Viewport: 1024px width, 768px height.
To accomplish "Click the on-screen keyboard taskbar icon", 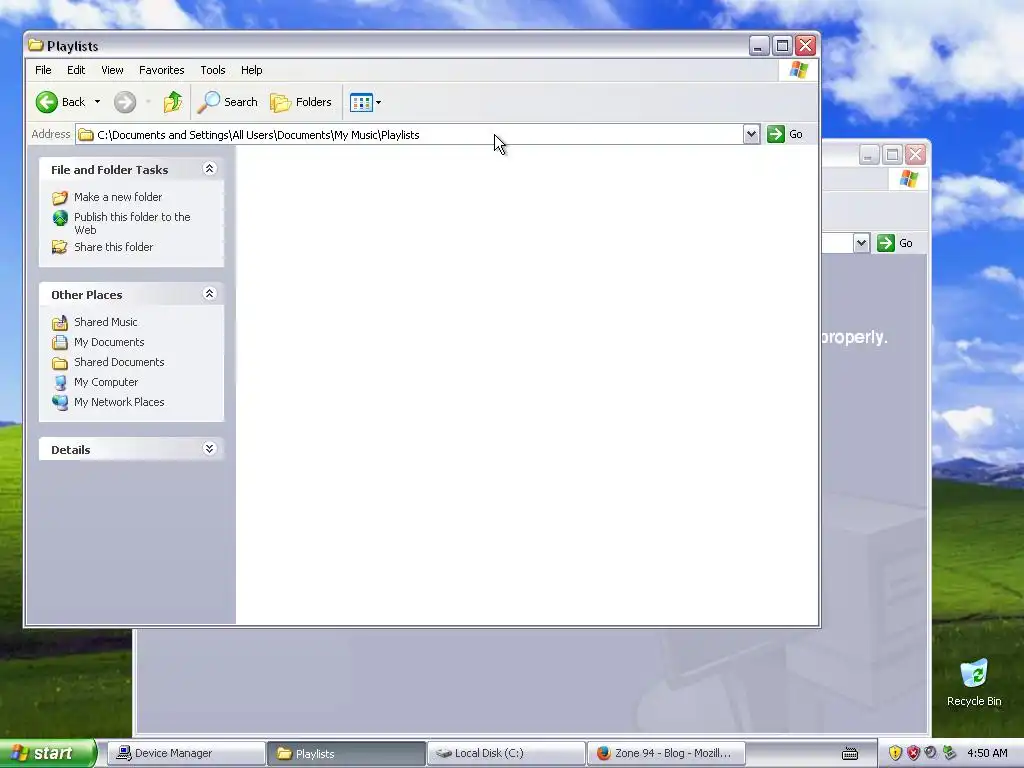I will [x=850, y=754].
